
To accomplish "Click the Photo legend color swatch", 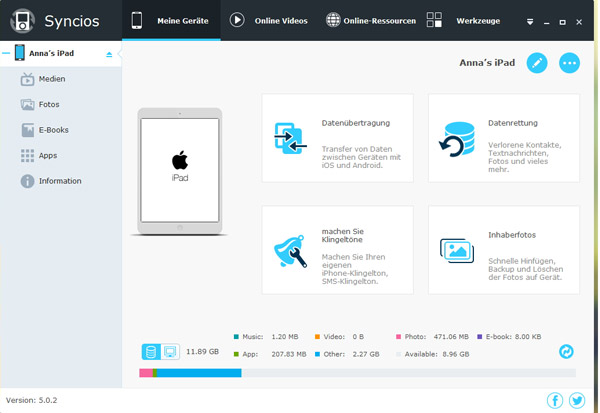I will tap(398, 337).
